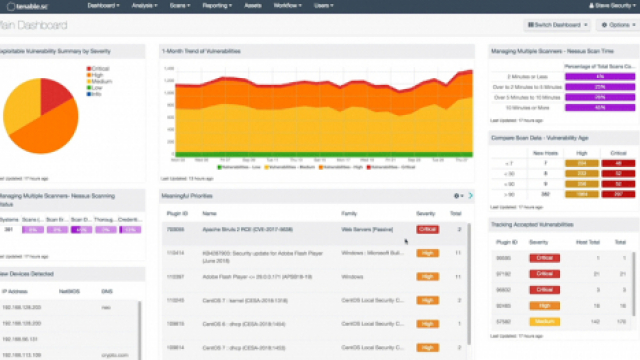
Task: Click the Meaningful Priorities table scrollbar
Action: pos(469,284)
